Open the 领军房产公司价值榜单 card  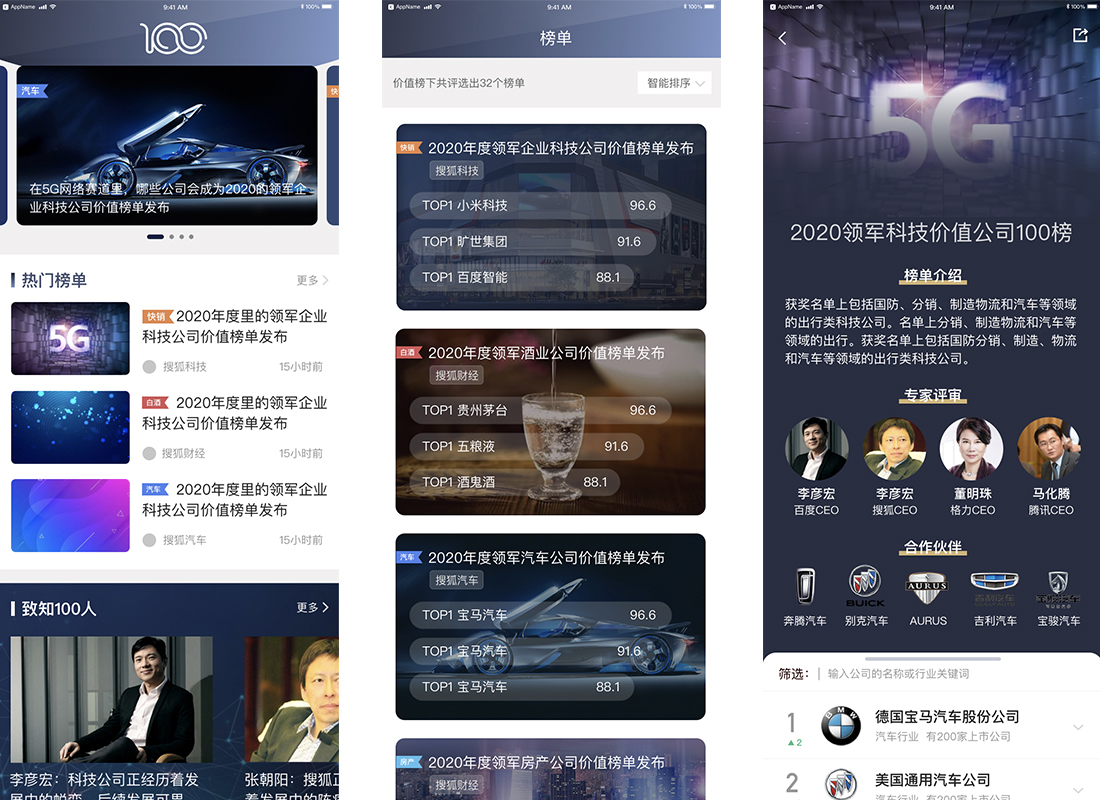(x=551, y=769)
